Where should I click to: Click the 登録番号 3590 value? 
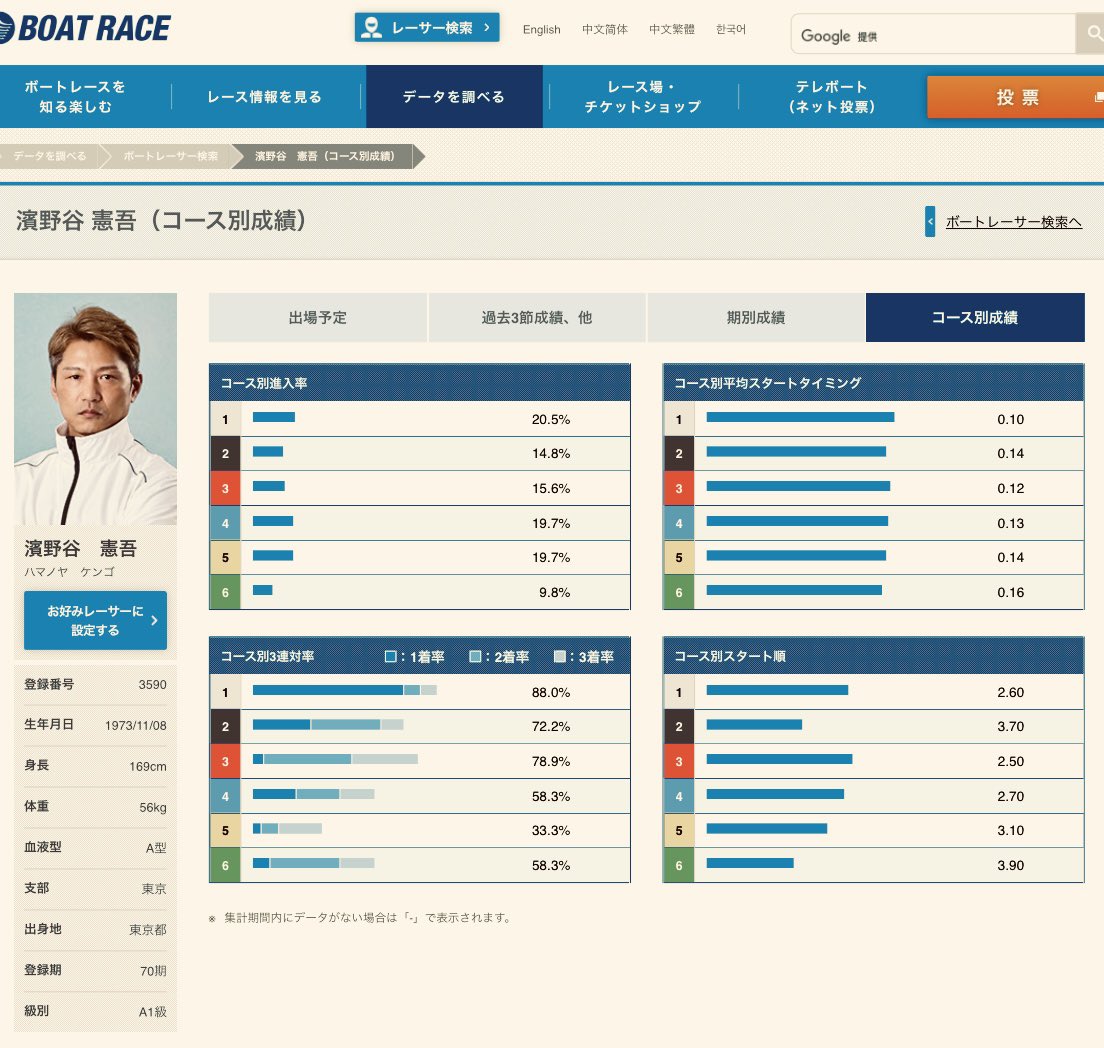152,685
